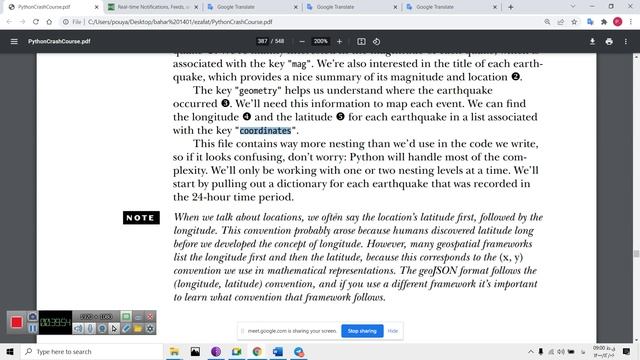Open Microsoft Word from taskbar
The image size is (640, 360).
[278, 351]
